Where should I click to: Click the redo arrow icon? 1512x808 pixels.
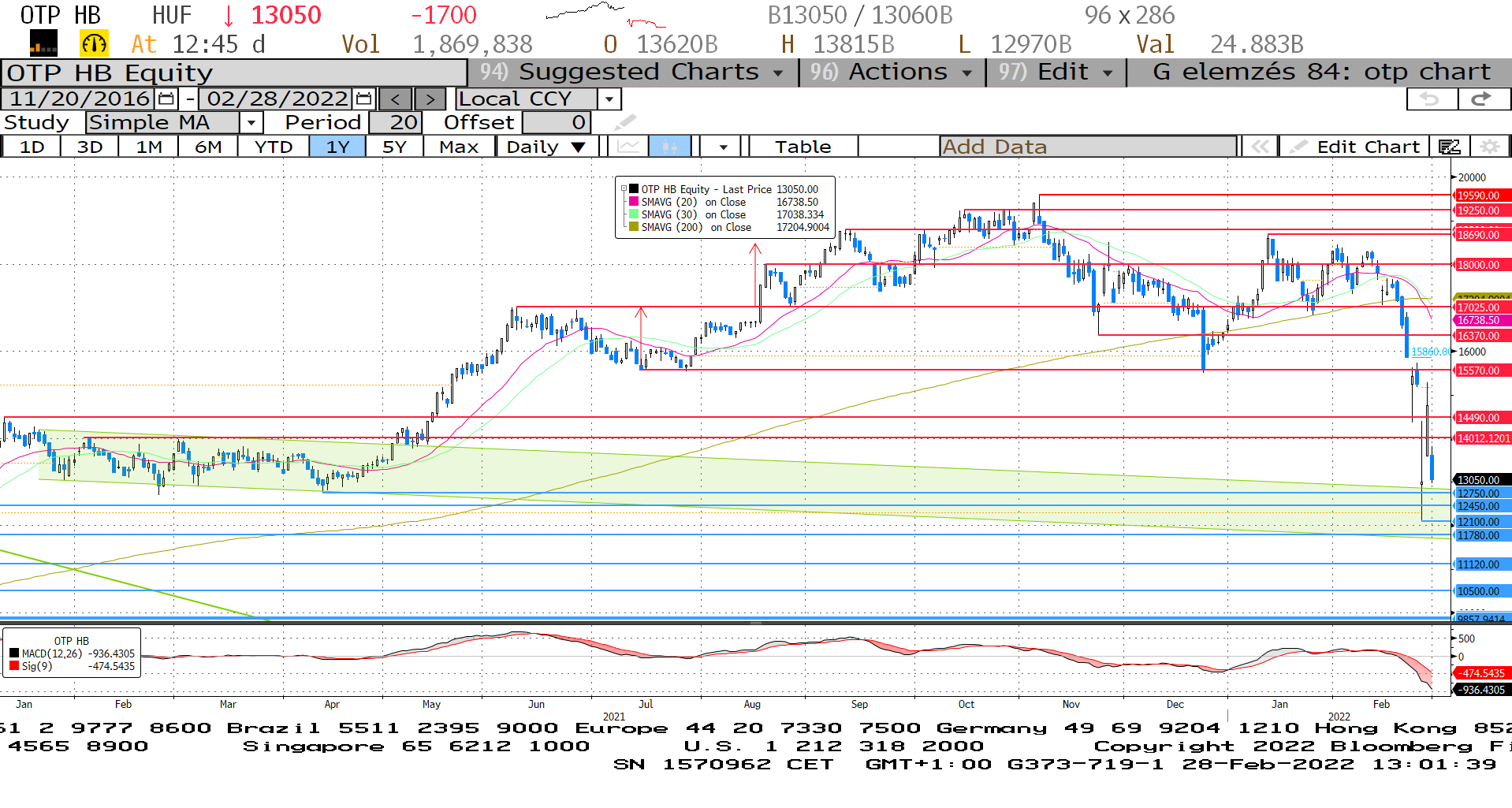[x=1484, y=99]
